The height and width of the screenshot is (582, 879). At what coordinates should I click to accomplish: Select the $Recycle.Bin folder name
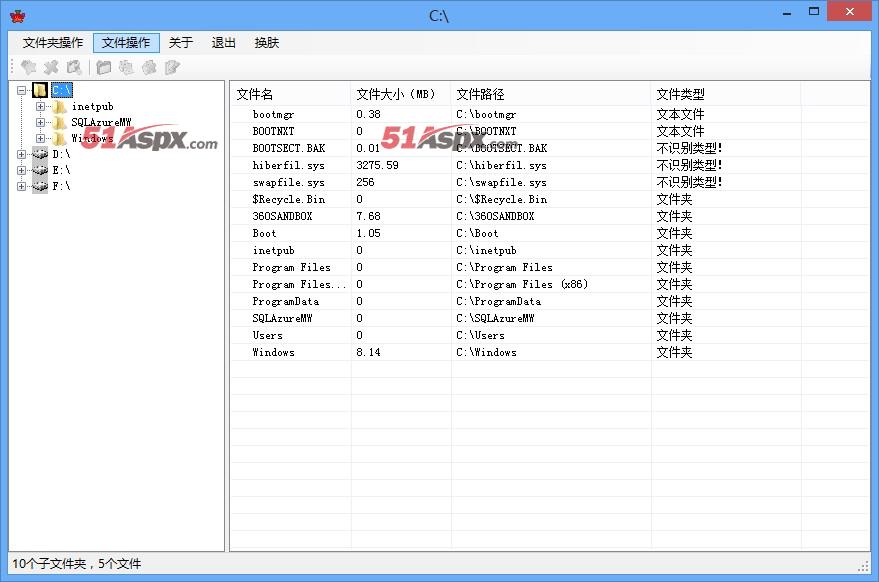pyautogui.click(x=288, y=199)
